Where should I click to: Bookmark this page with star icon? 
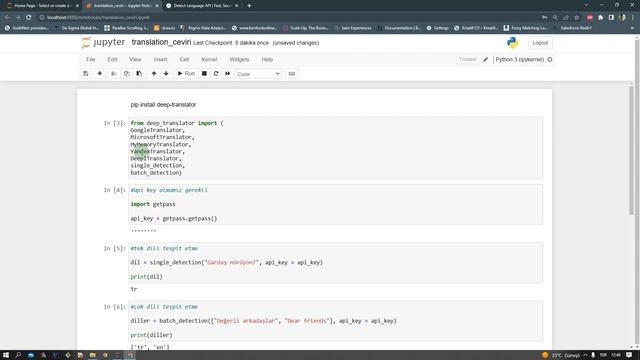tap(576, 18)
